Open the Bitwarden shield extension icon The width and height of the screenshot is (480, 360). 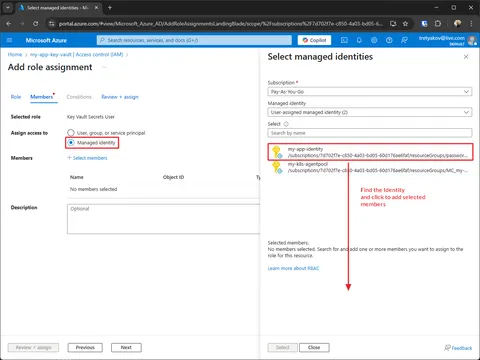(424, 24)
